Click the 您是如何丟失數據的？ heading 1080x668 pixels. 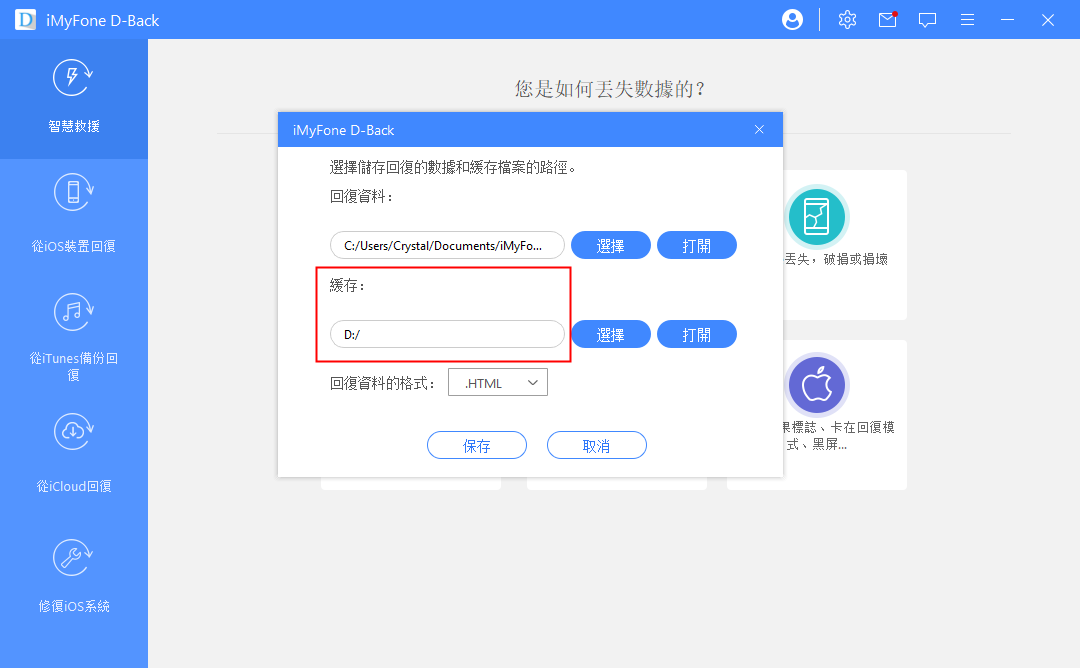[x=610, y=89]
